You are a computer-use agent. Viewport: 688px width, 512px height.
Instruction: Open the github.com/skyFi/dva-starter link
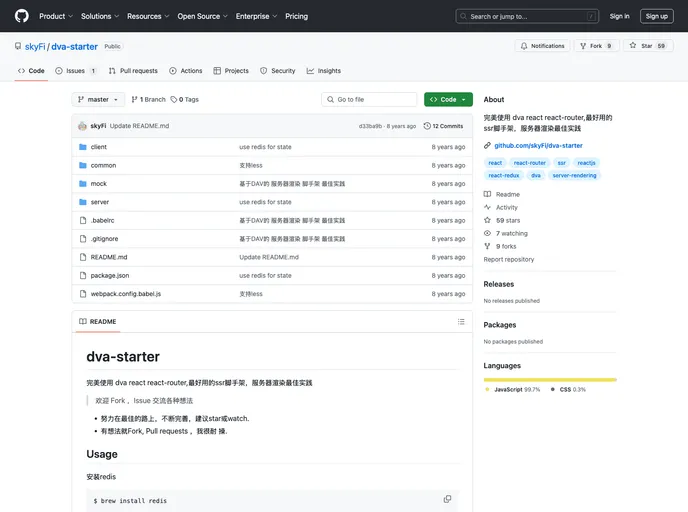[538, 146]
